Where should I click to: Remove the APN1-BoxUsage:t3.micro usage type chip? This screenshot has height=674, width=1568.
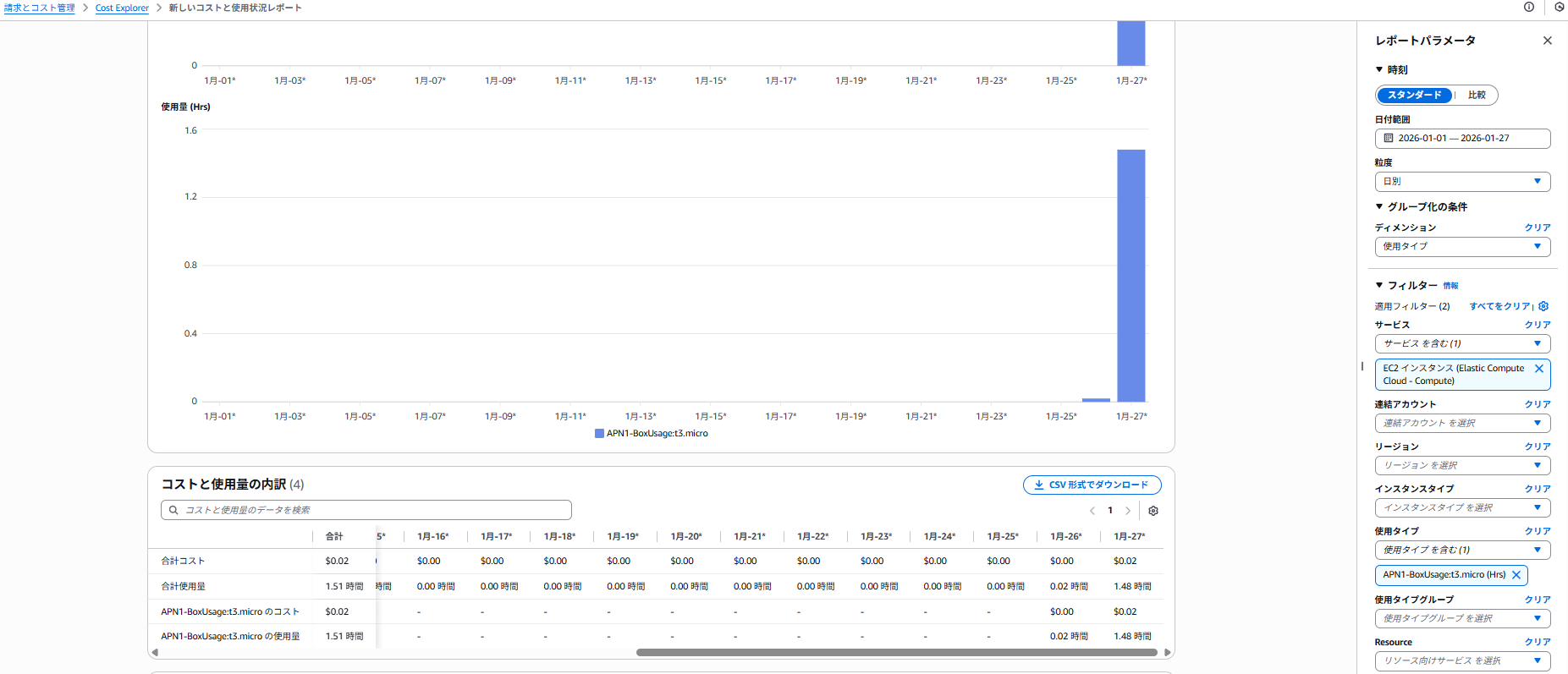tap(1516, 575)
